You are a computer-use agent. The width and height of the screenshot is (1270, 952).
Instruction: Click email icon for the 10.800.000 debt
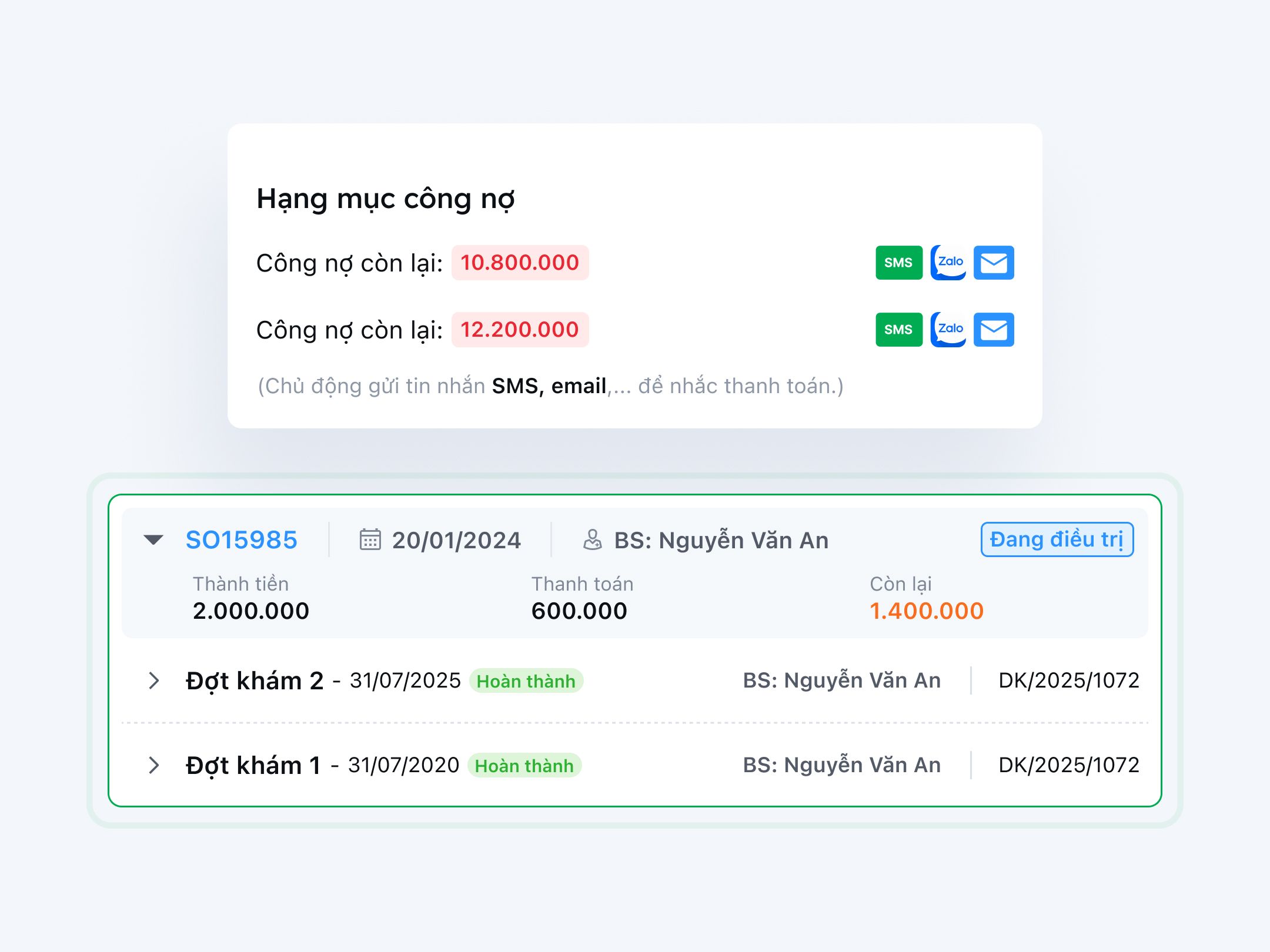pos(994,263)
